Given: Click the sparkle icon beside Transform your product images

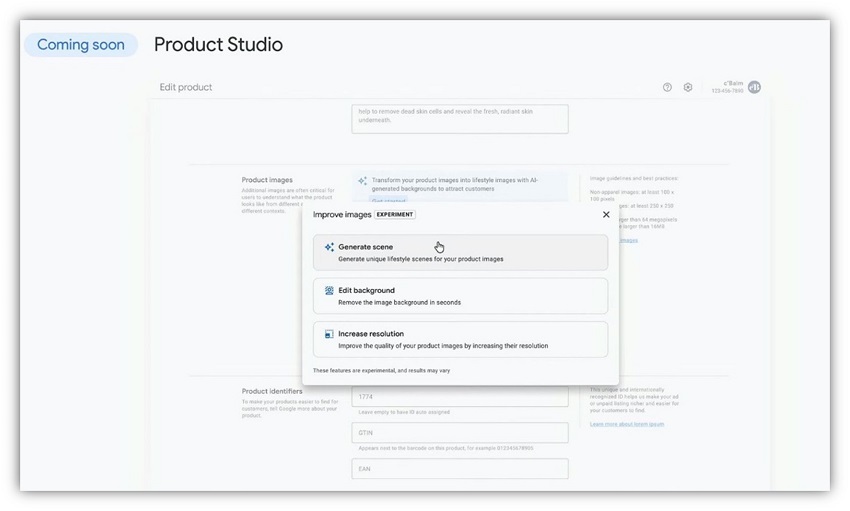Looking at the screenshot, I should pyautogui.click(x=362, y=180).
